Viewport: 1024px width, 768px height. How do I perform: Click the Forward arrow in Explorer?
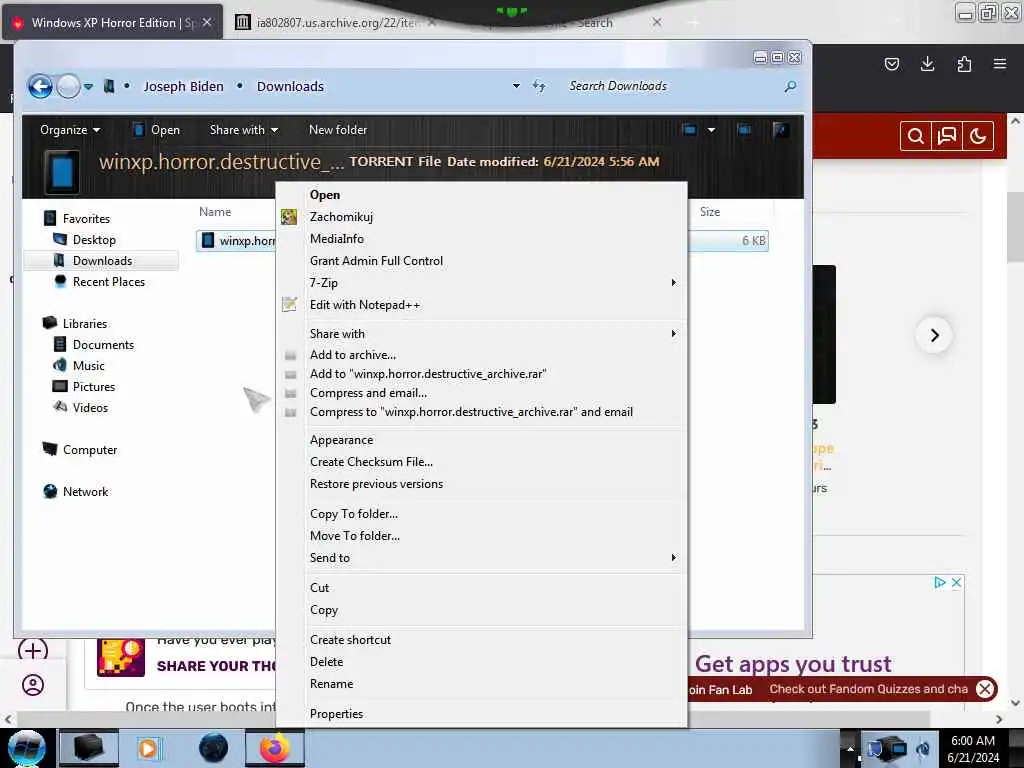[68, 86]
